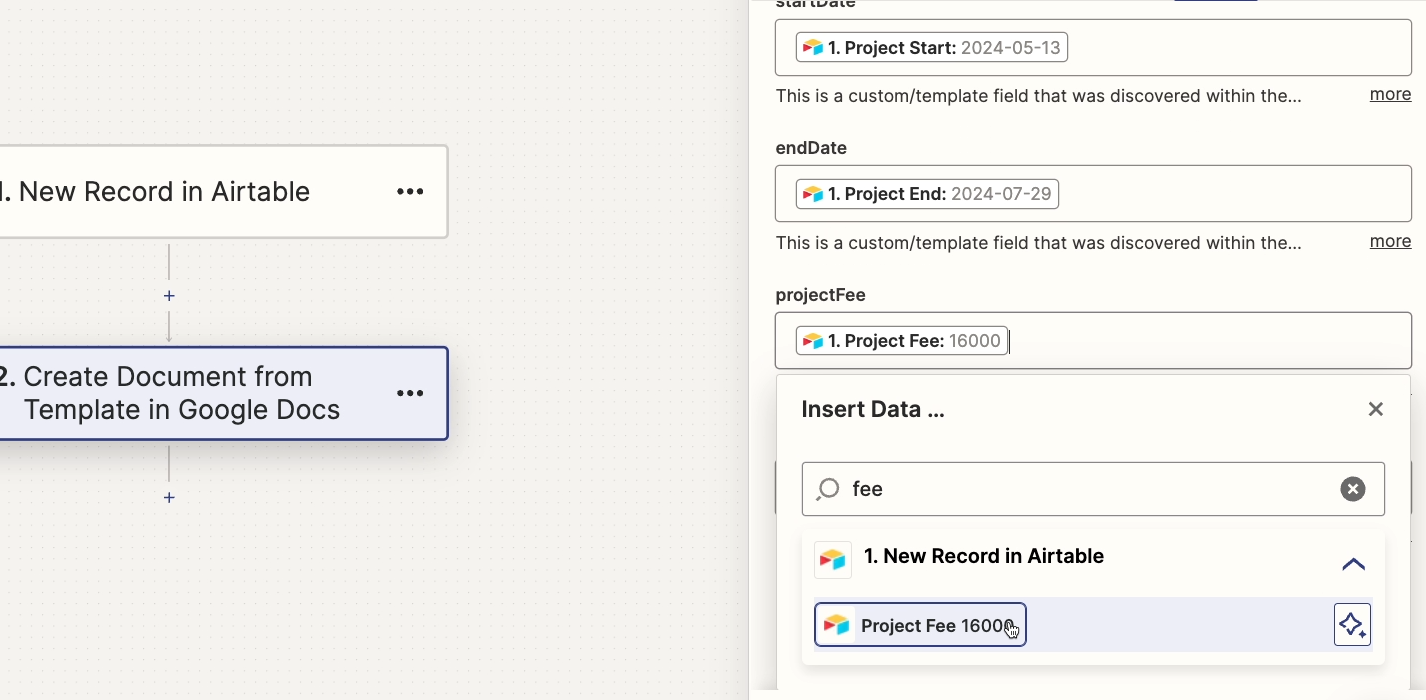Click the New Record in Airtable section title
Screen dimensions: 1426x700
tap(984, 556)
